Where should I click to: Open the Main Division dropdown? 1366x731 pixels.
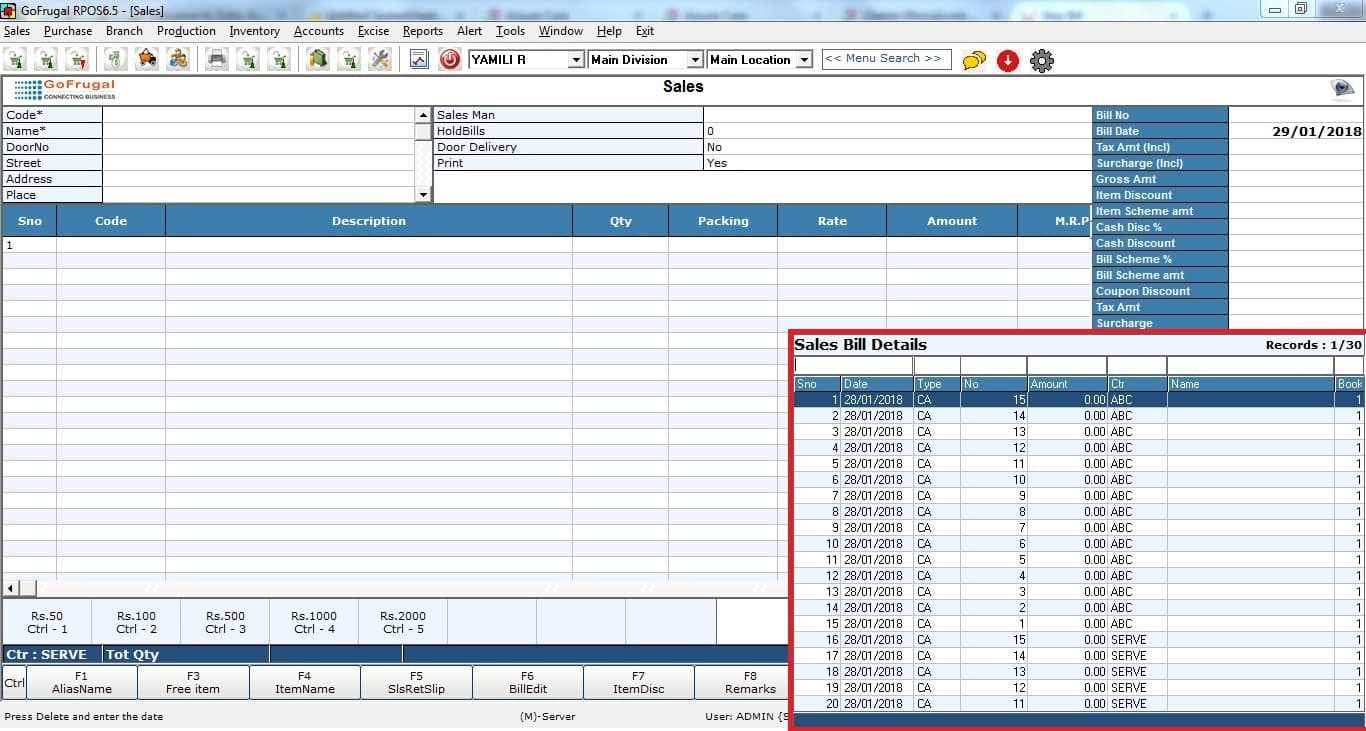click(694, 60)
